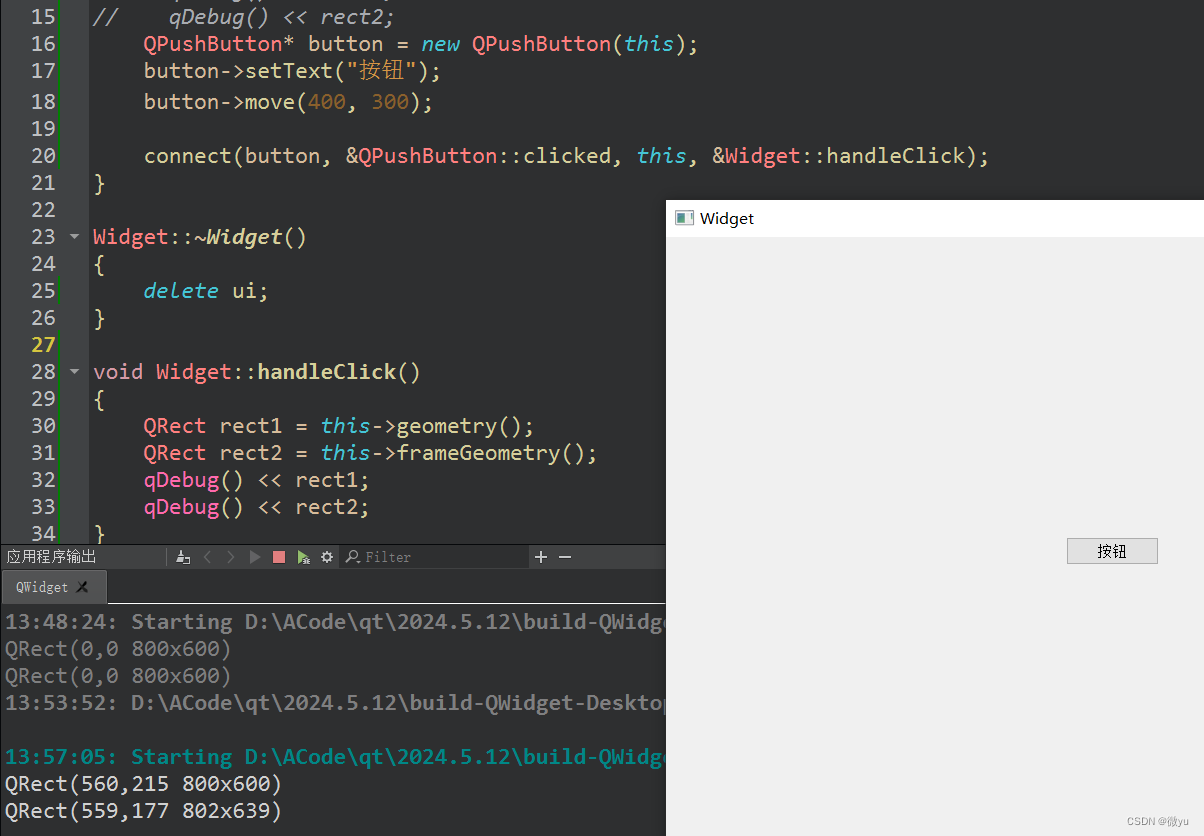Select the QWidget output tab
The image size is (1204, 836).
53,587
